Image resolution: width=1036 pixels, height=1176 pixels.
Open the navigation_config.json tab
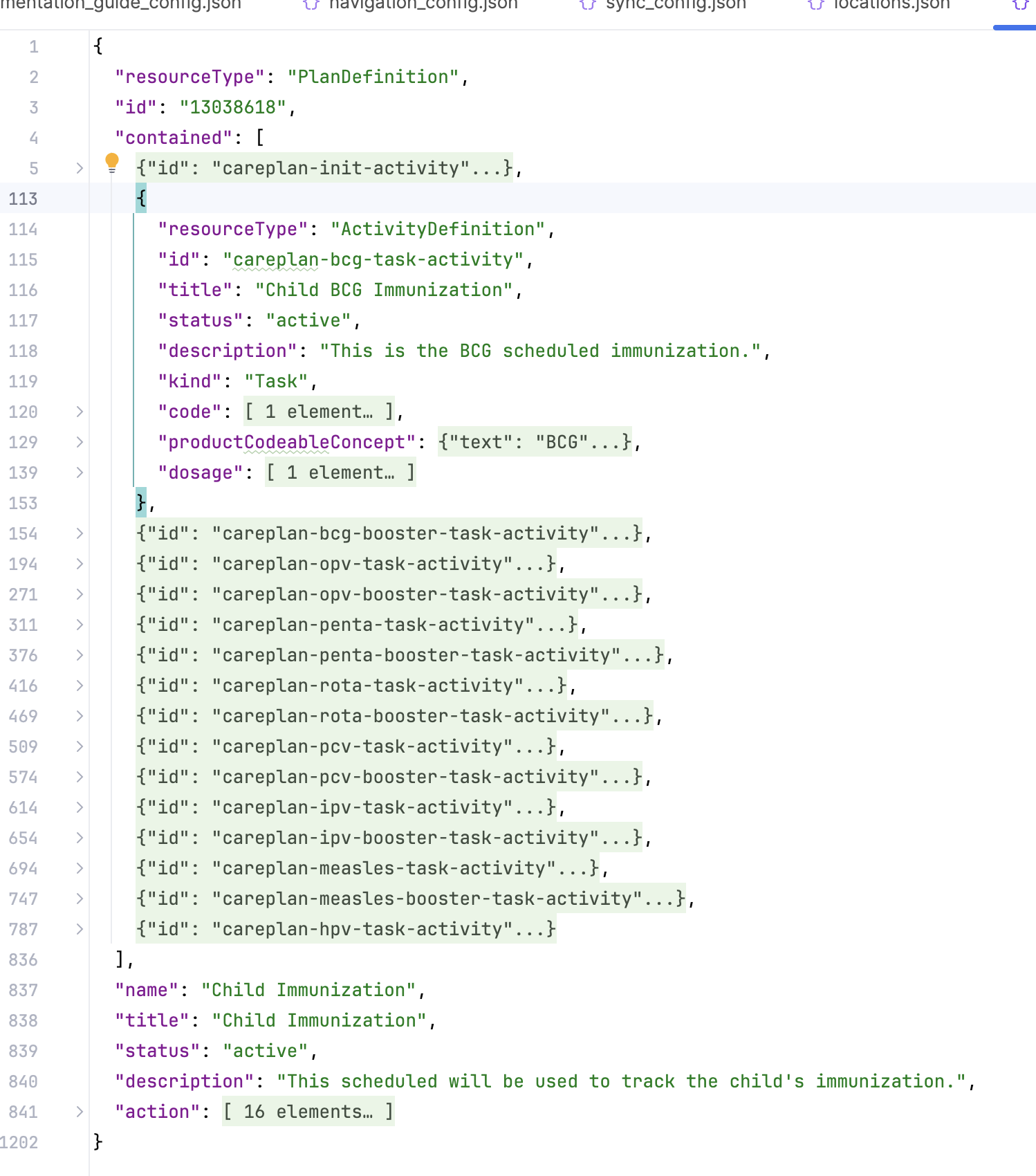click(x=410, y=6)
